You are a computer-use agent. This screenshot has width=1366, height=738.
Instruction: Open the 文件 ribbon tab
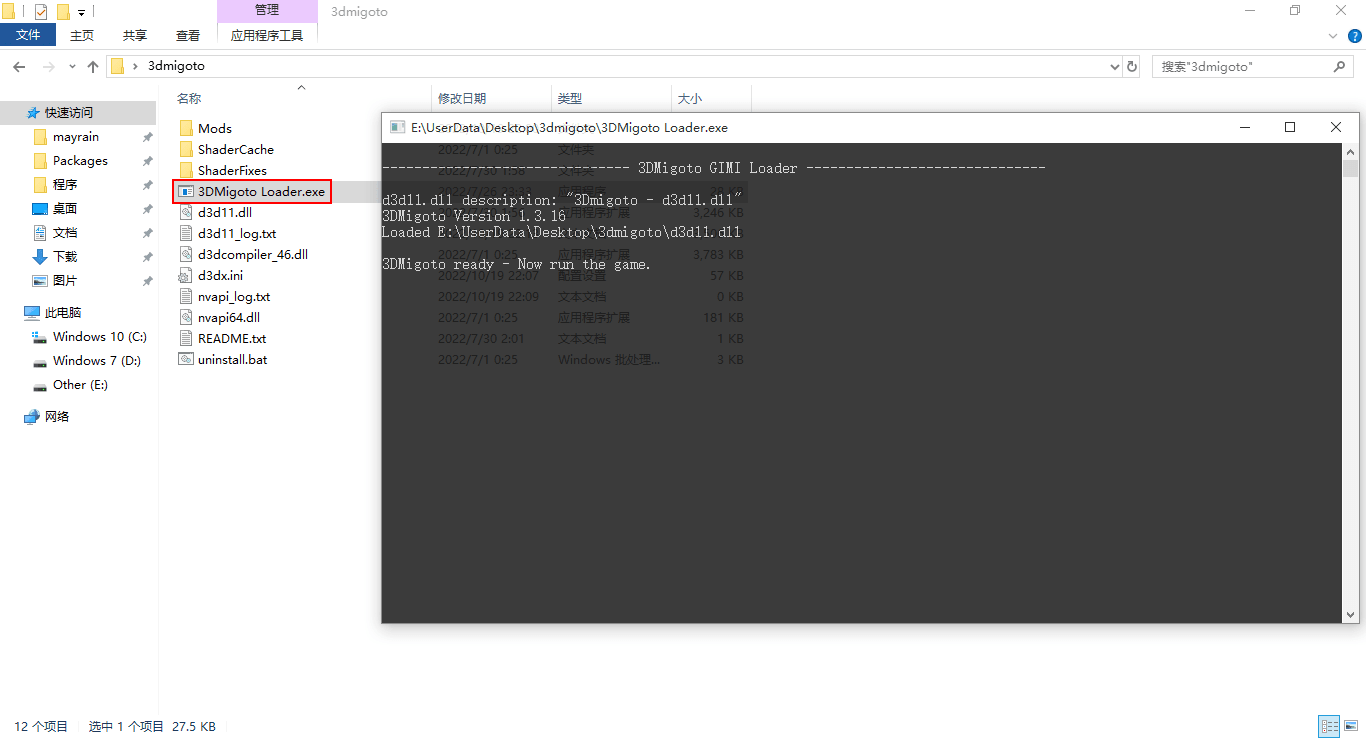pos(28,35)
